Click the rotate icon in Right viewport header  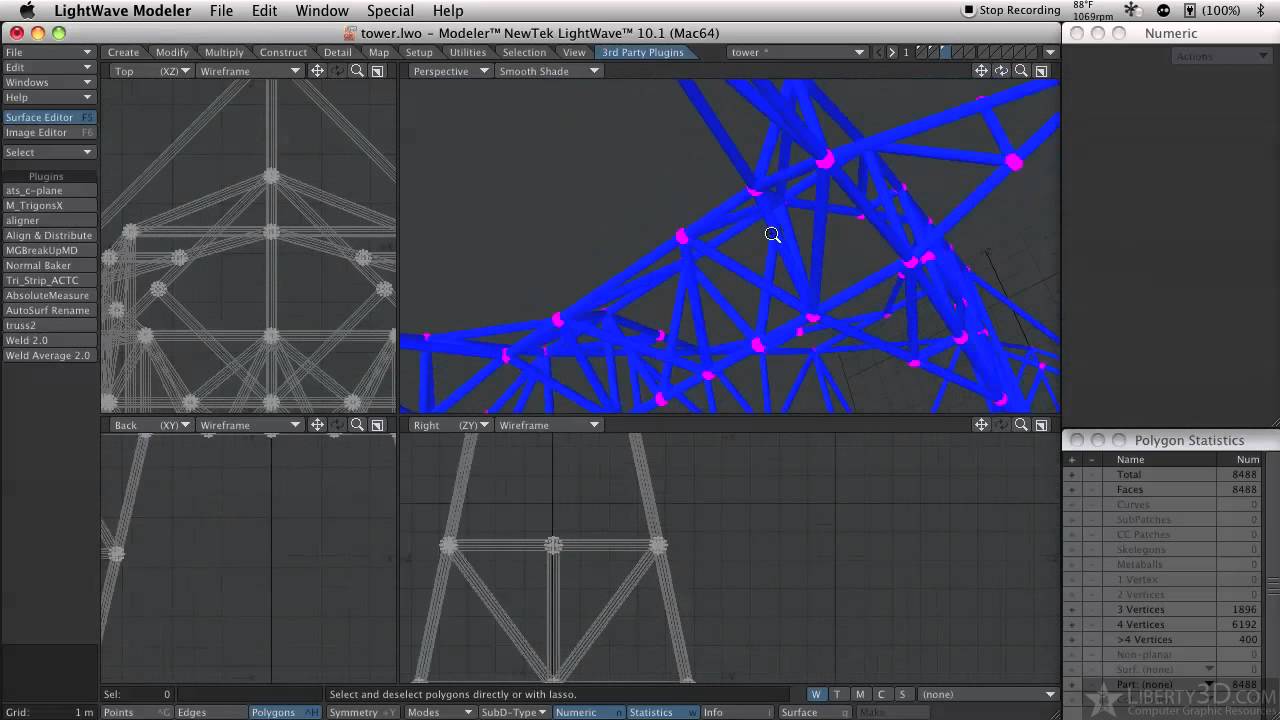1001,425
